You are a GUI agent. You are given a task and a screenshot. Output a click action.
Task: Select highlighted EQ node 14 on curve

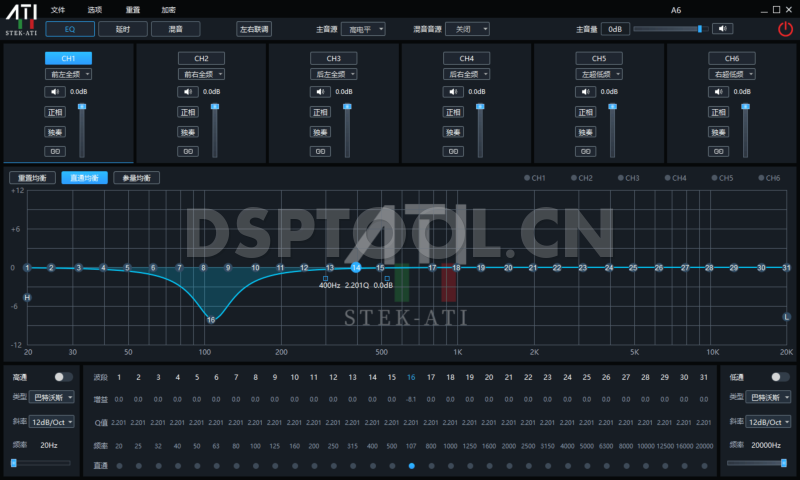pos(356,267)
